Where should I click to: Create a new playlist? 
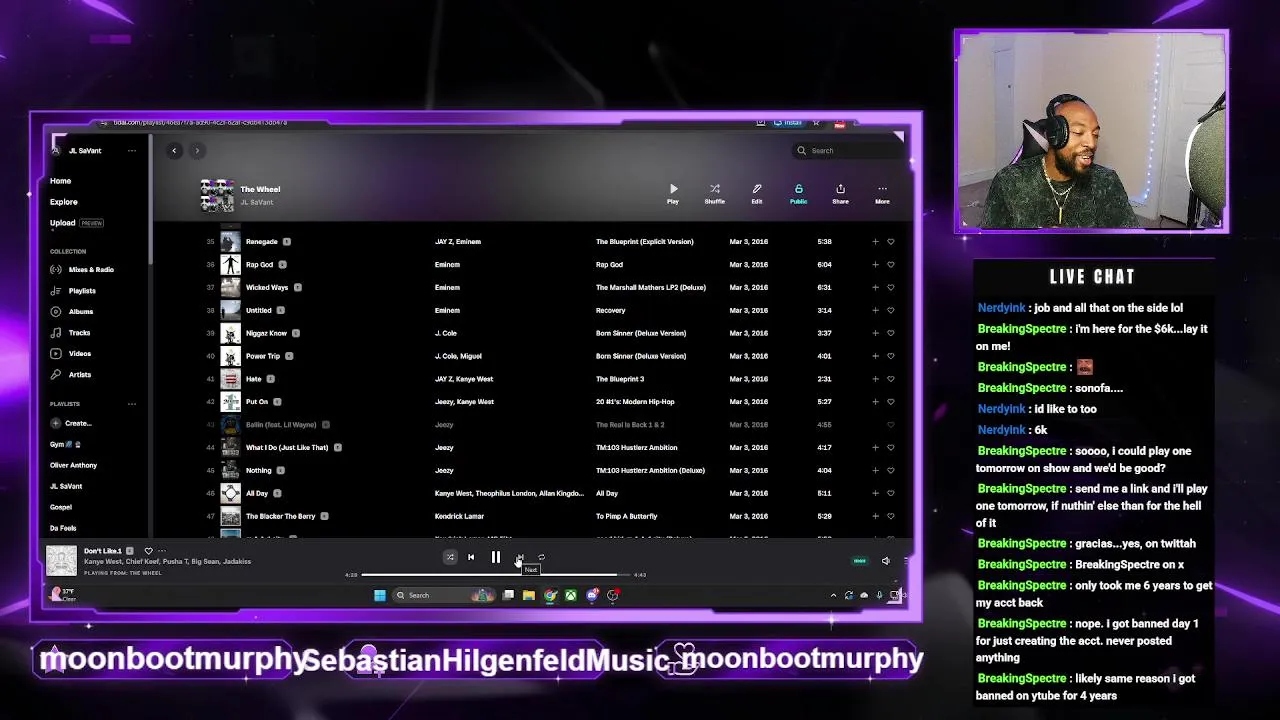coord(71,424)
